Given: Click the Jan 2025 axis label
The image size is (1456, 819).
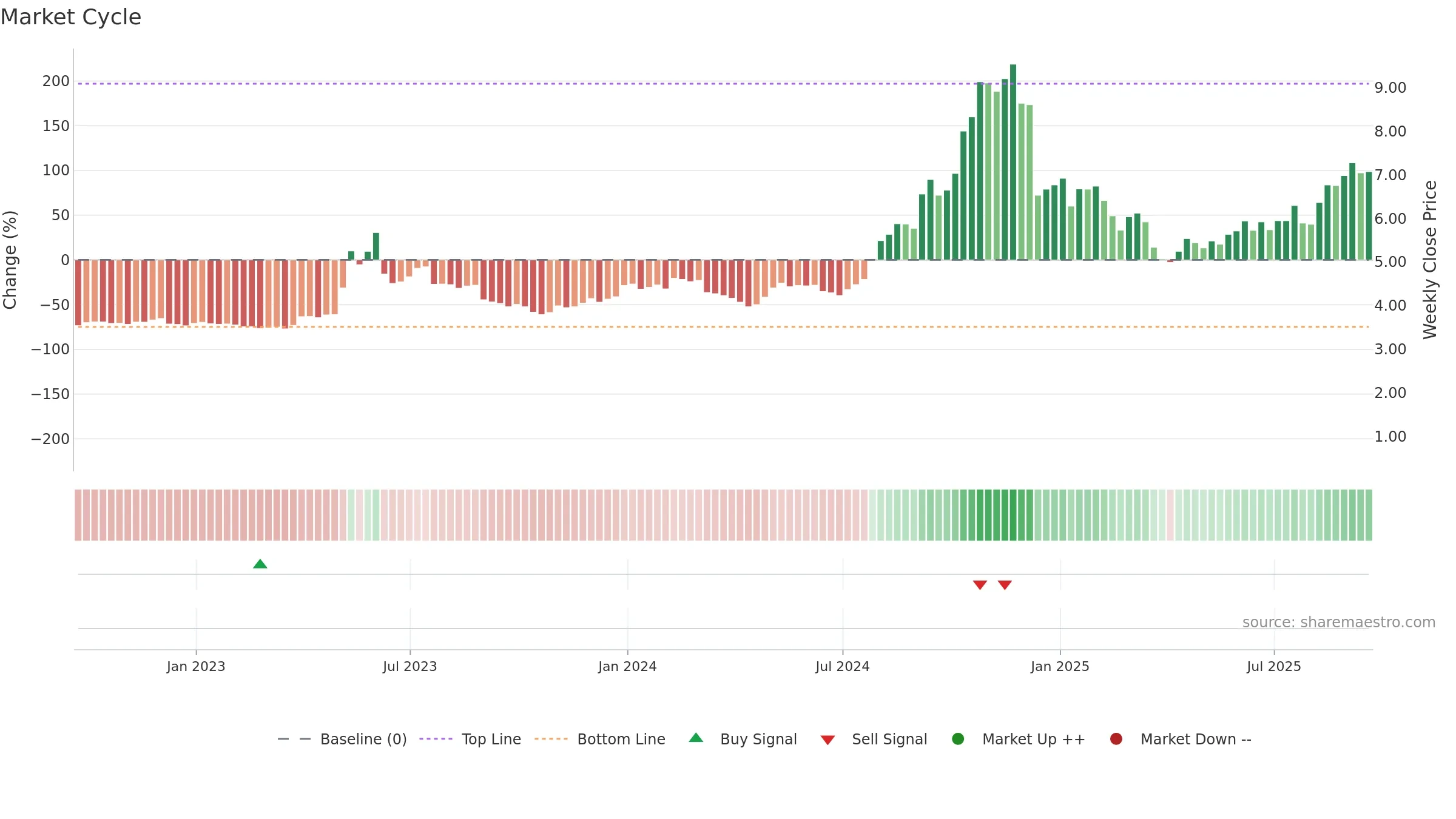Looking at the screenshot, I should click(x=1060, y=667).
